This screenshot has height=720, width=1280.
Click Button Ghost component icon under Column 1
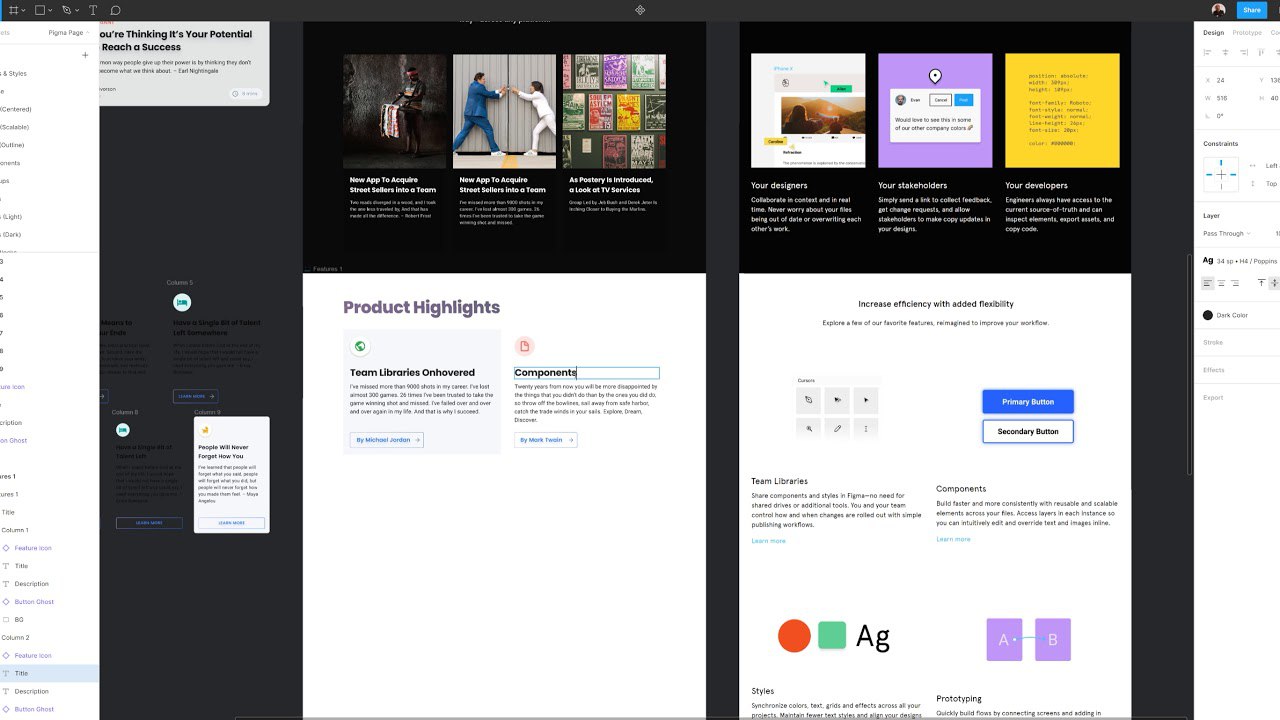6,602
